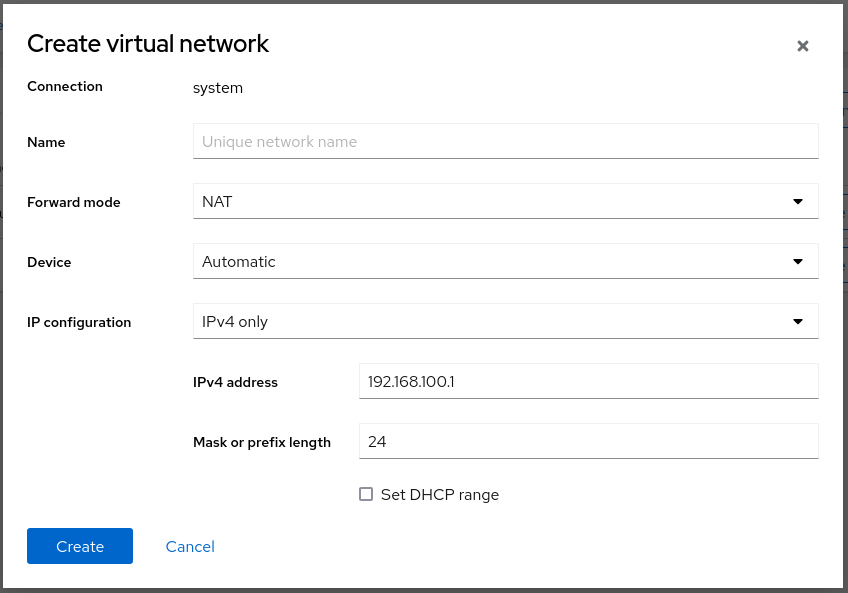
Task: Enable the Set DHCP range checkbox
Action: (x=366, y=494)
